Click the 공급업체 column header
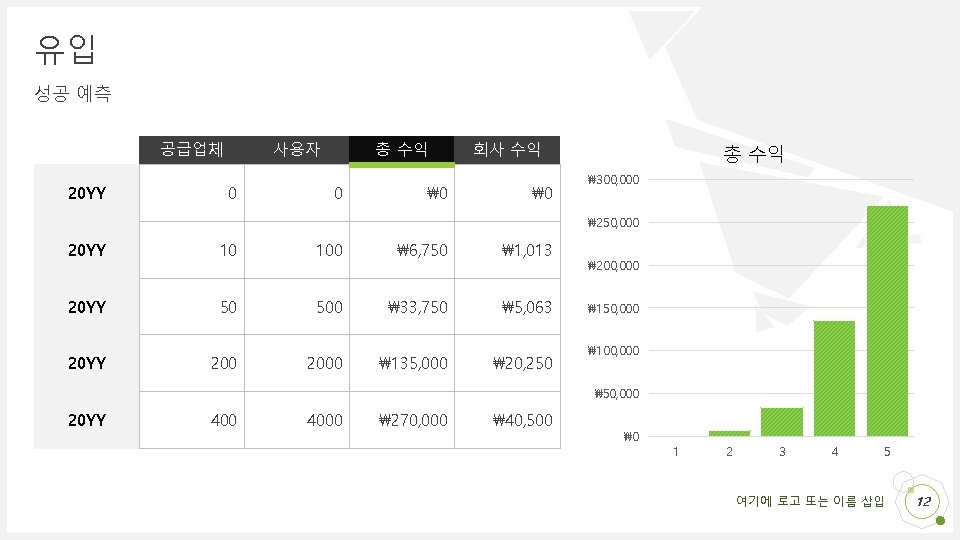960x540 pixels. point(192,149)
